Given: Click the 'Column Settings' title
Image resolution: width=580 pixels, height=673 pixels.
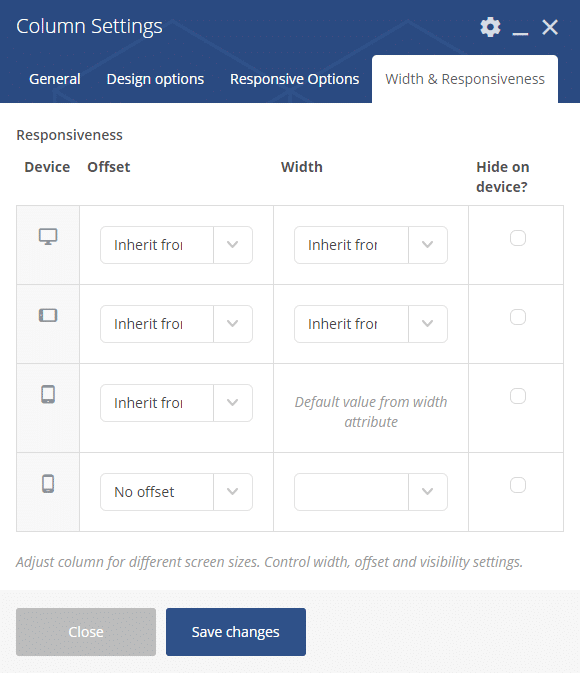Looking at the screenshot, I should click(89, 27).
